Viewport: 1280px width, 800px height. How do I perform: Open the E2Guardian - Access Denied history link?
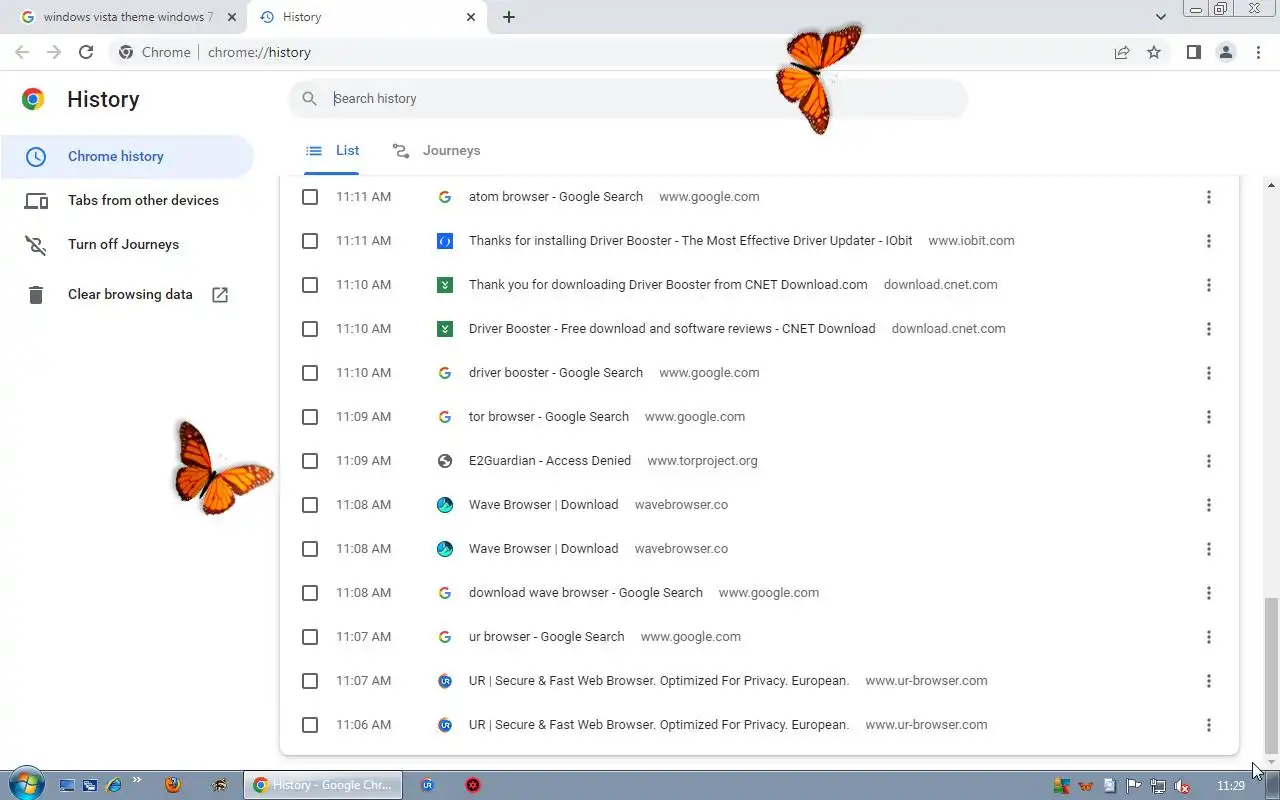pos(550,460)
